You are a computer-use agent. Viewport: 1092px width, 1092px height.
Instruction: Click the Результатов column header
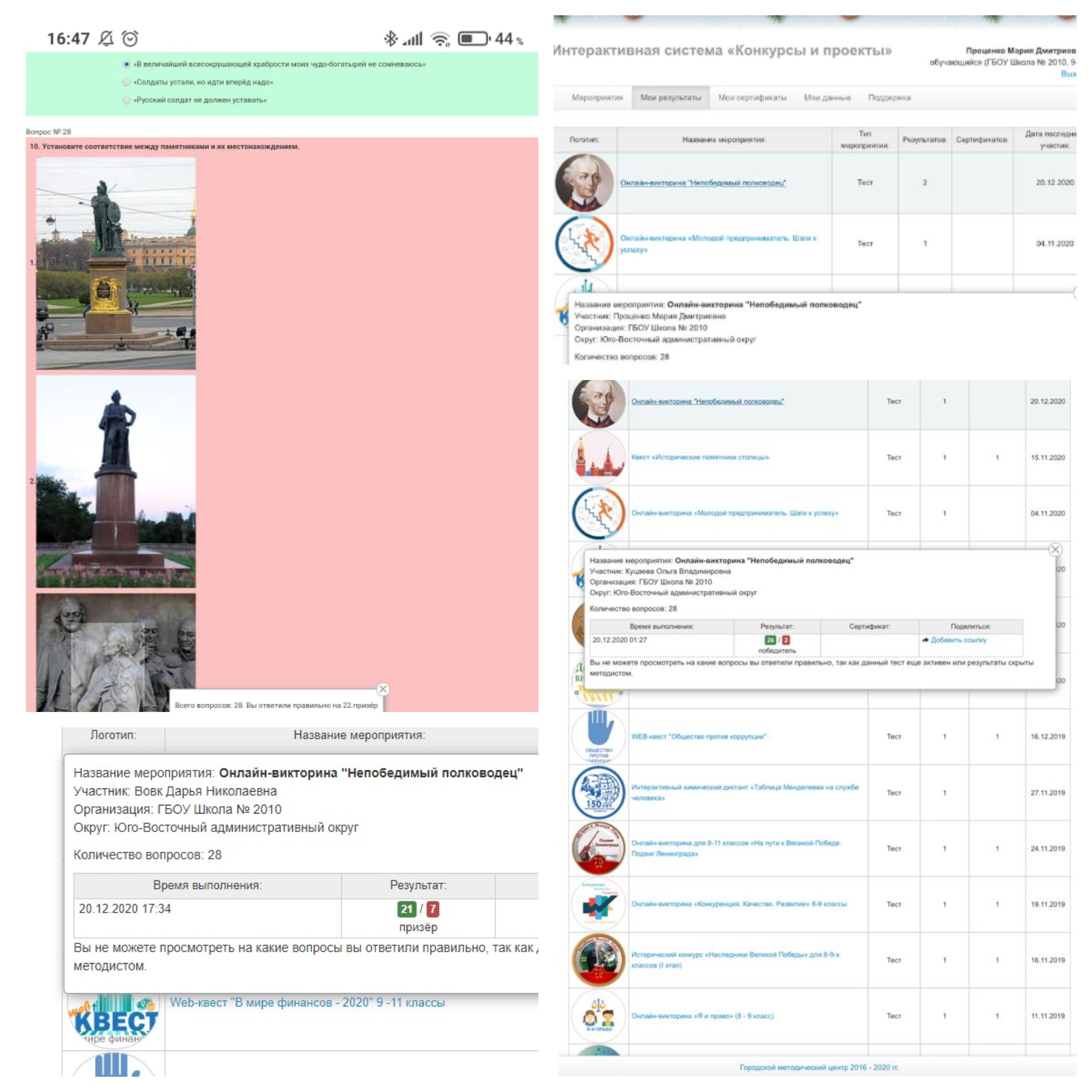pos(924,140)
